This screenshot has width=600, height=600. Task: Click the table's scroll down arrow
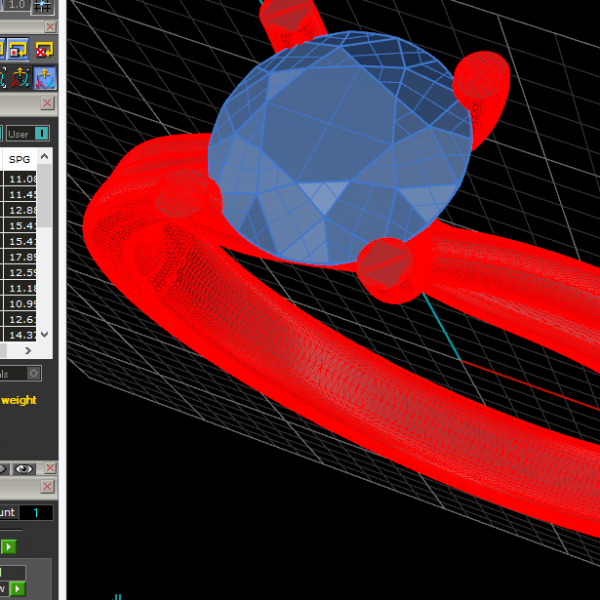point(45,335)
